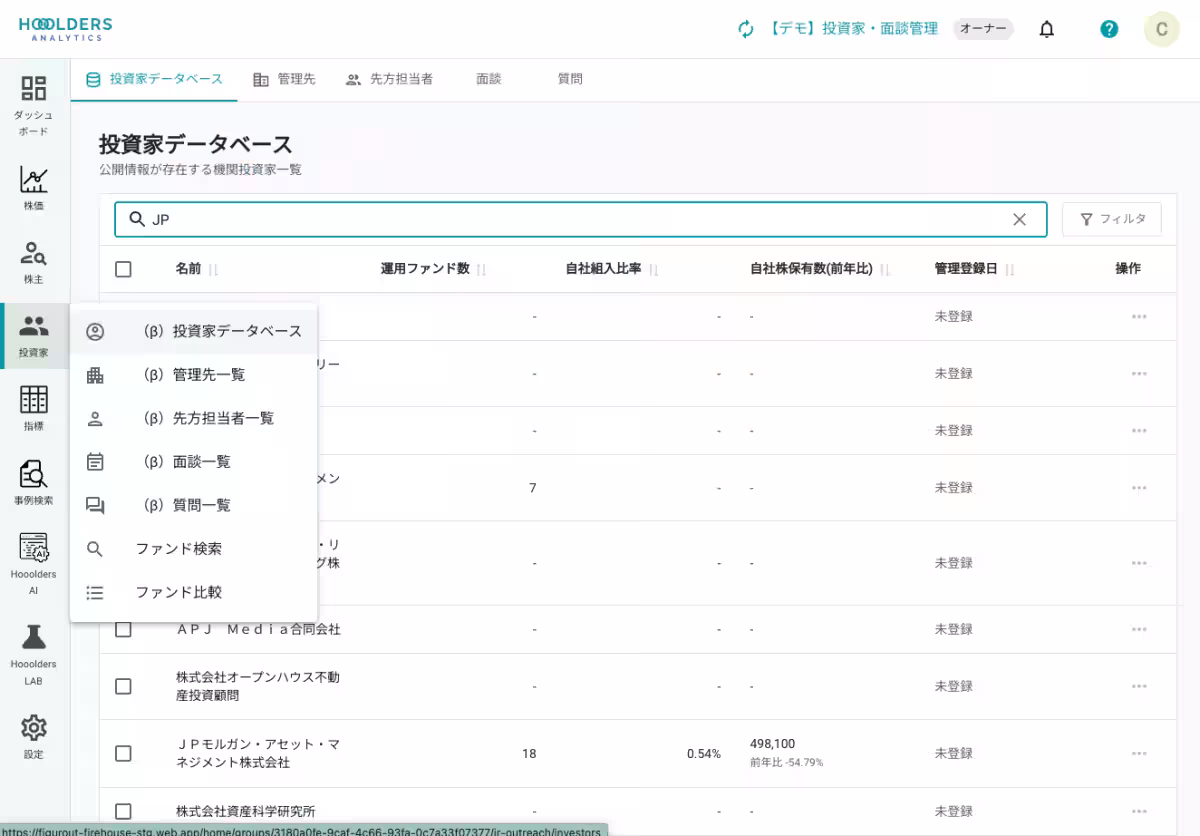Switch to the 面談 tab
This screenshot has height=836, width=1200.
(489, 79)
